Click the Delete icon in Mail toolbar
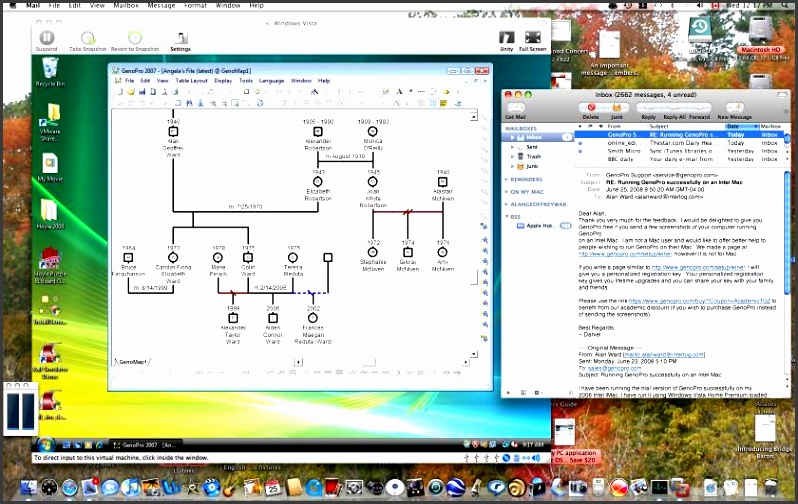Image resolution: width=798 pixels, height=504 pixels. pos(591,107)
